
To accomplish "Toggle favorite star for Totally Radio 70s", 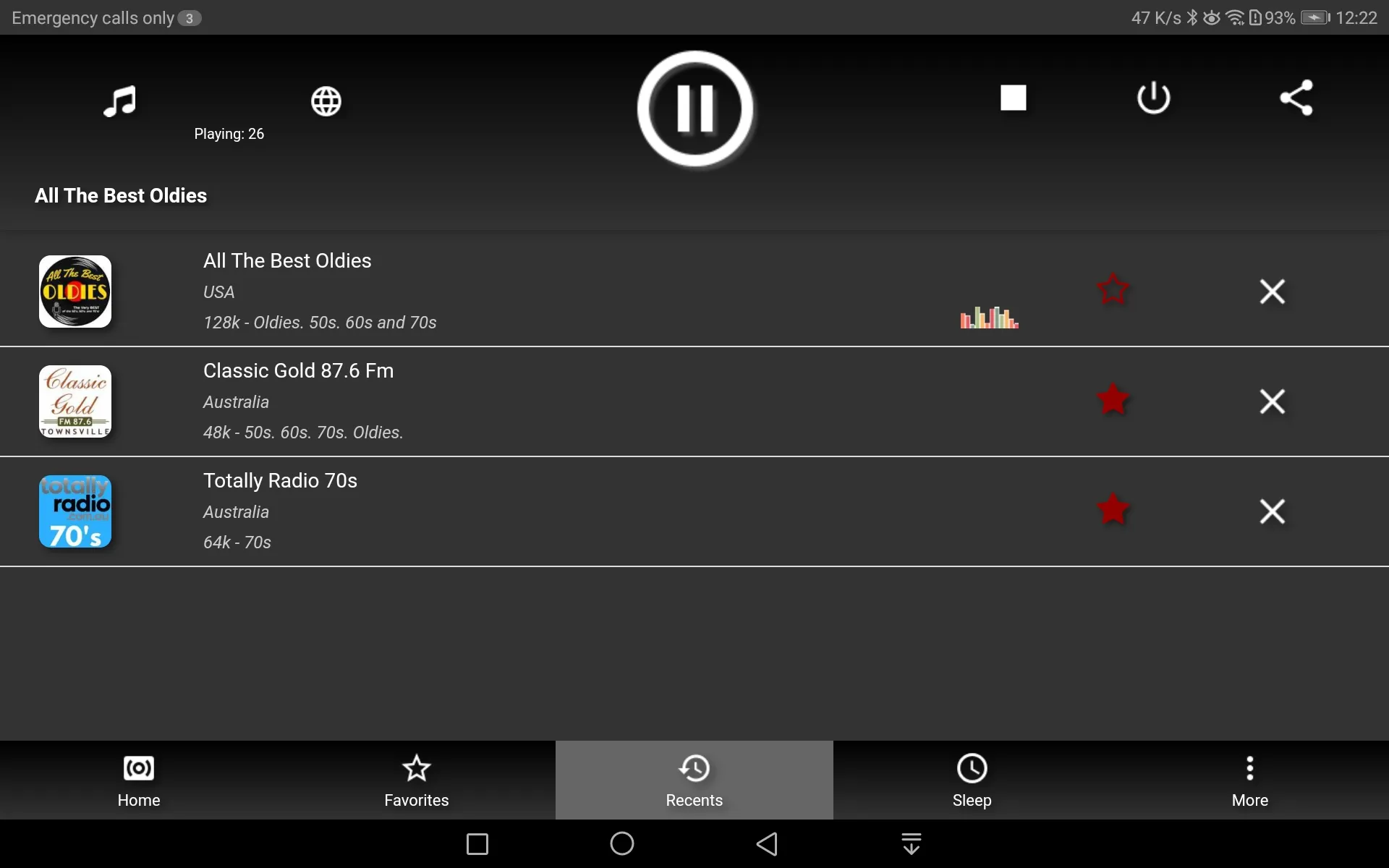I will coord(1112,511).
